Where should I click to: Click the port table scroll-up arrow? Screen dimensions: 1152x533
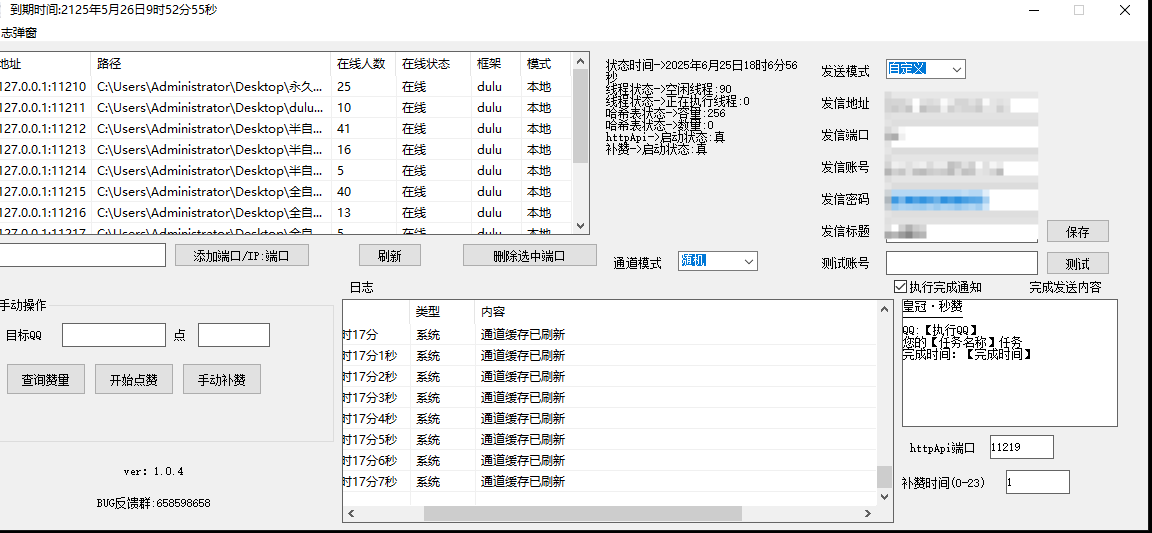tap(580, 62)
